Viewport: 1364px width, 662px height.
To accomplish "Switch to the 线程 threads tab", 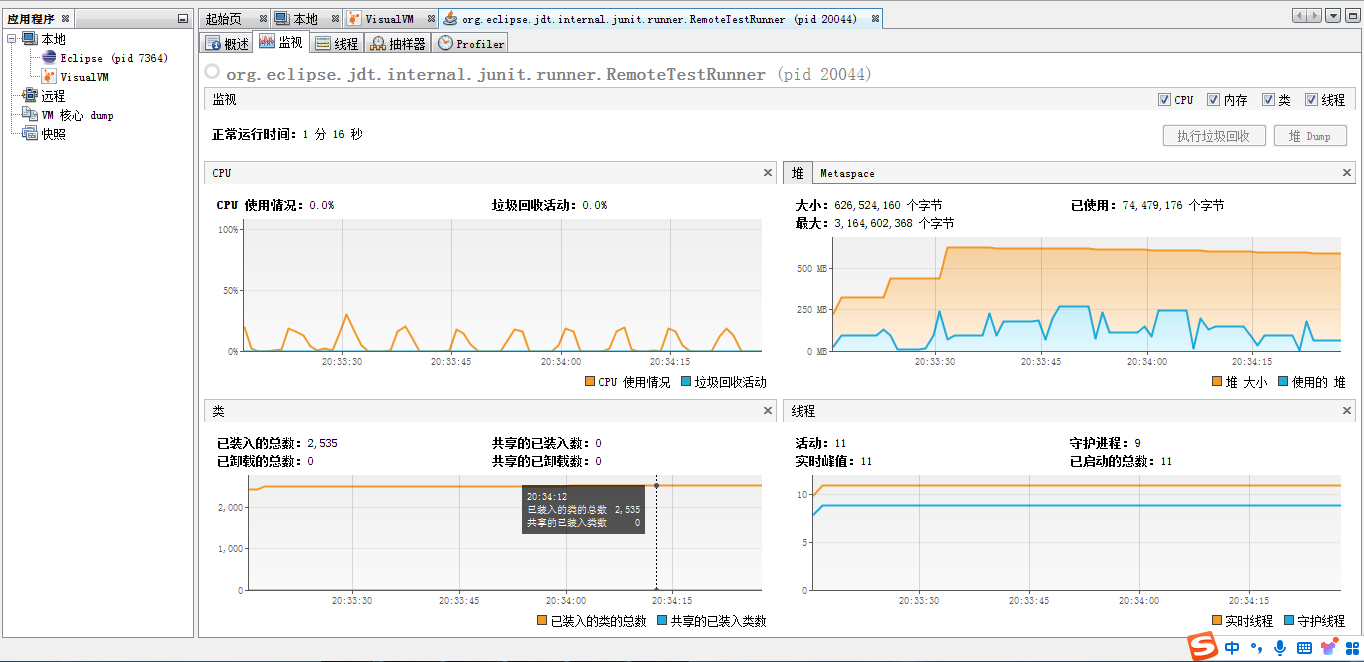I will (x=336, y=43).
